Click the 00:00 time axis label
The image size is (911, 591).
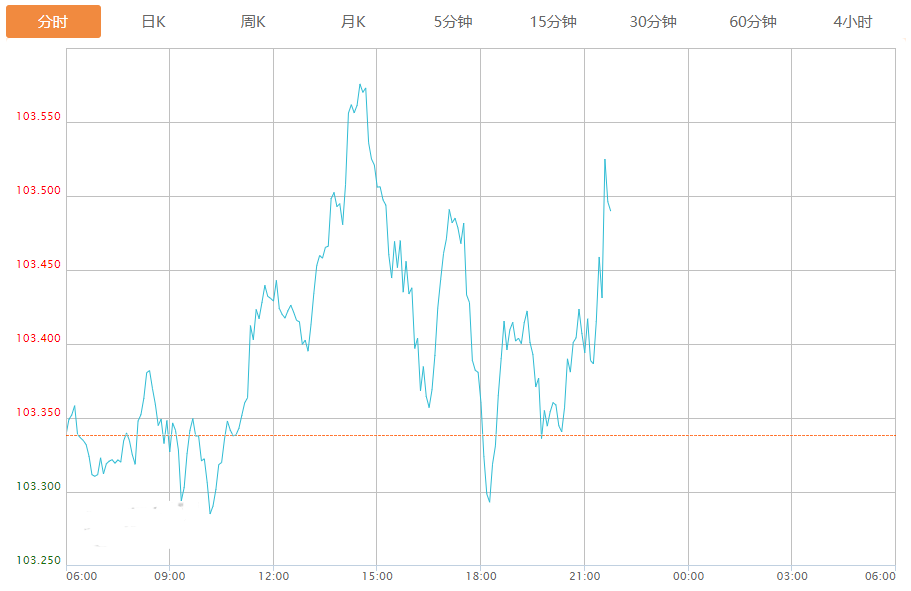[688, 577]
